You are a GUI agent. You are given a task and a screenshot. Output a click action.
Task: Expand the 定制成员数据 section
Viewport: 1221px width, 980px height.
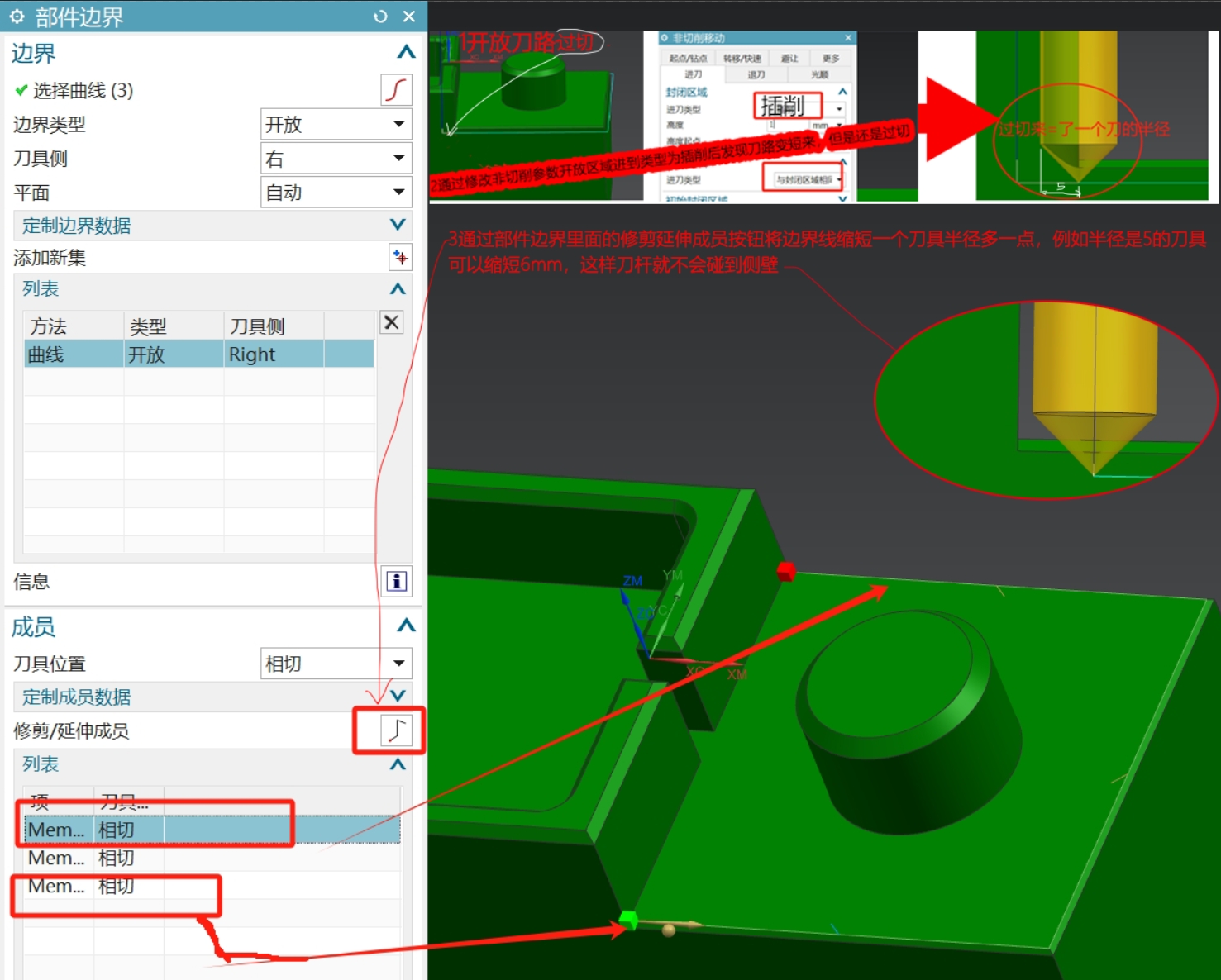[398, 696]
